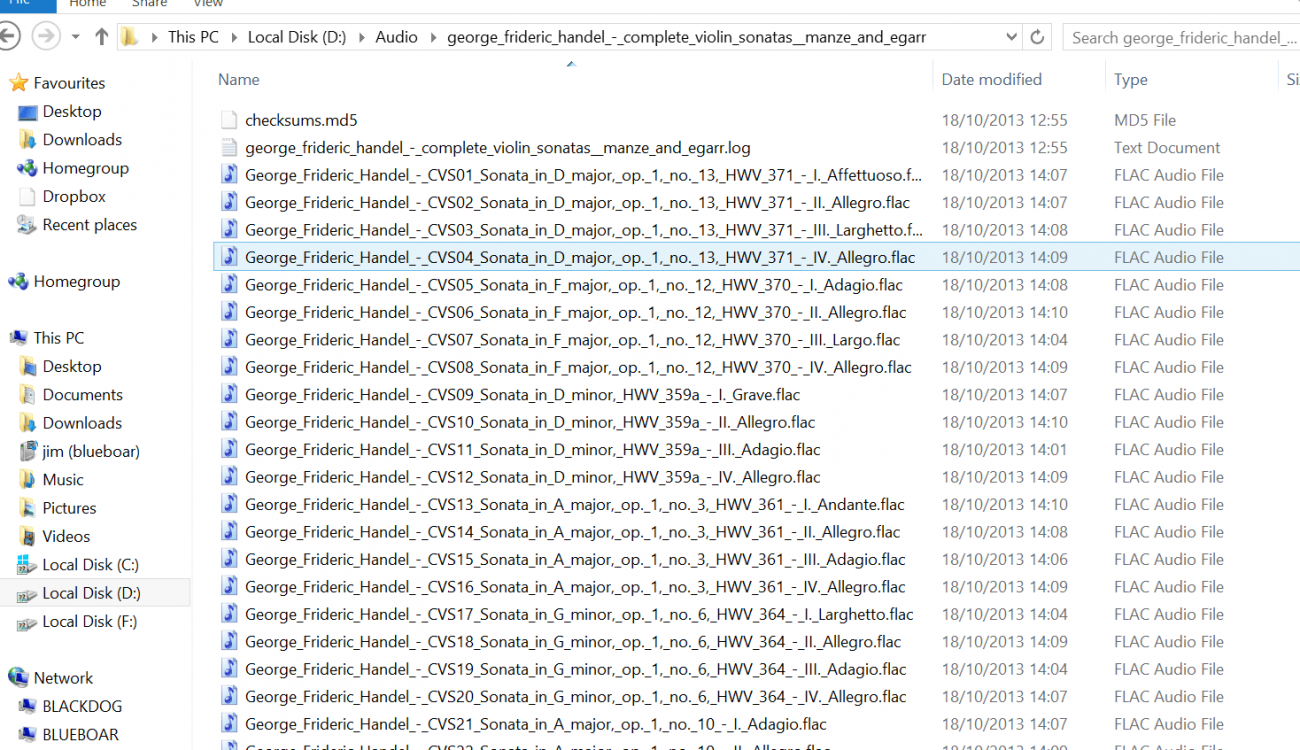1300x750 pixels.
Task: Select CVS11 Adagio HWV 359a file
Action: [x=533, y=450]
